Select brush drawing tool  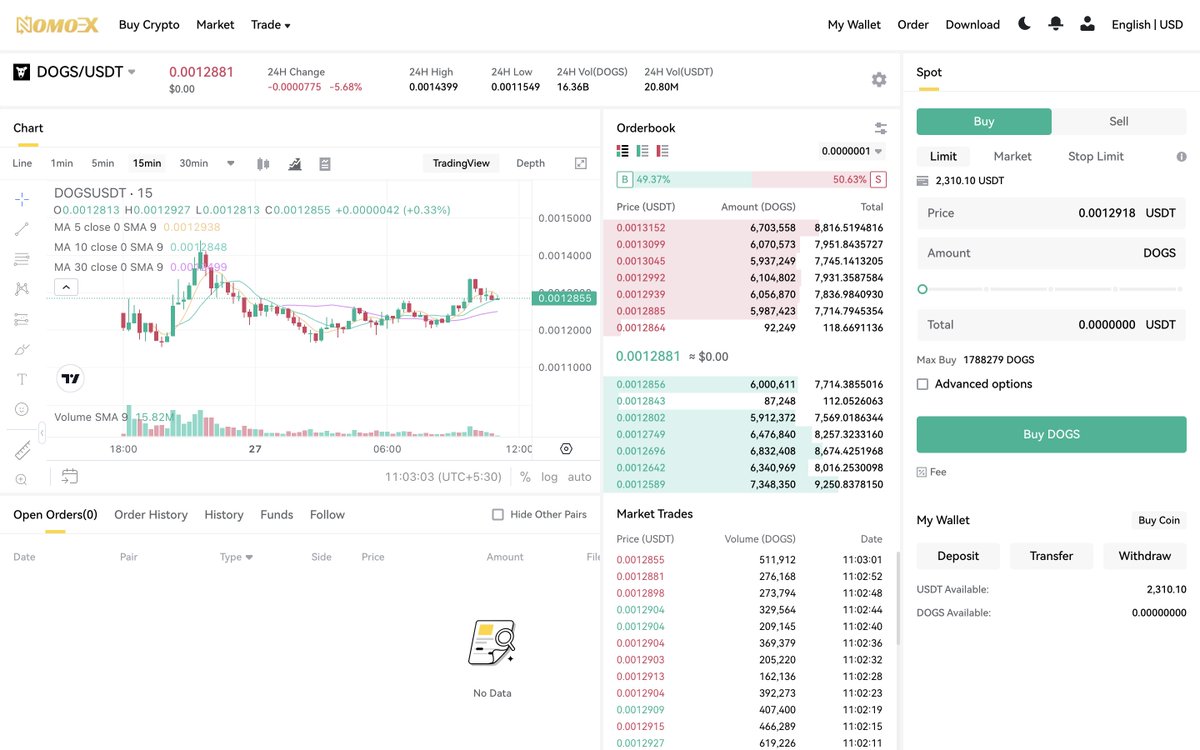click(22, 349)
